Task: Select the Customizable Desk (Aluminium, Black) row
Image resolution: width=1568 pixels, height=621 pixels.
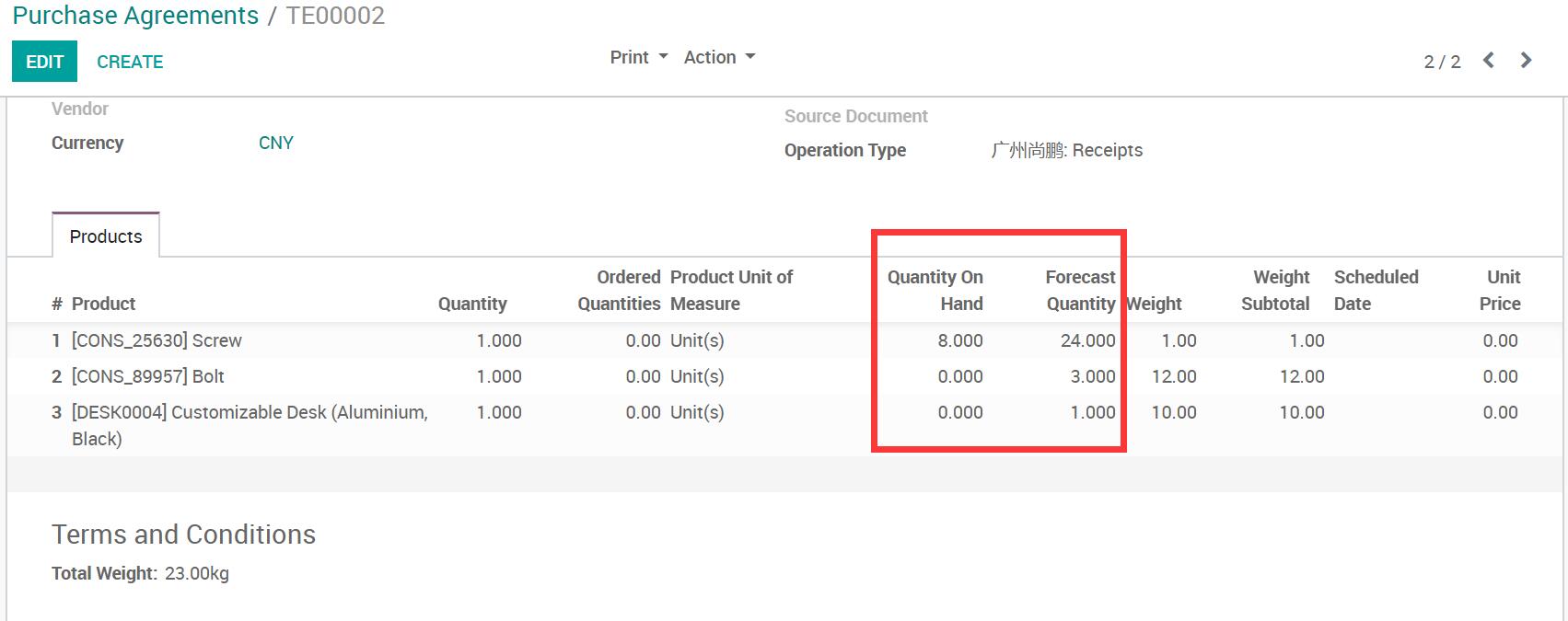Action: click(x=786, y=425)
